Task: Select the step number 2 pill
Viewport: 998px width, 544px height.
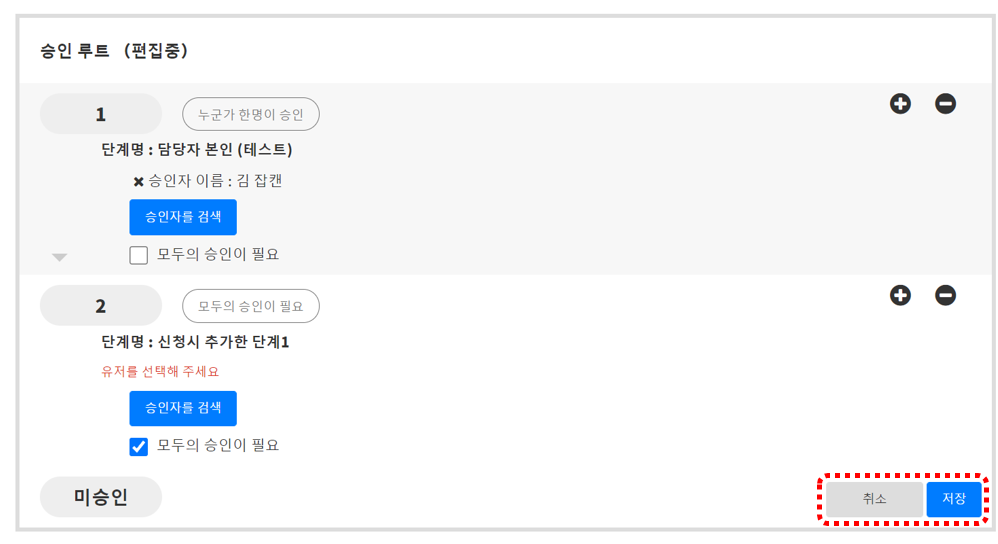Action: [x=100, y=306]
